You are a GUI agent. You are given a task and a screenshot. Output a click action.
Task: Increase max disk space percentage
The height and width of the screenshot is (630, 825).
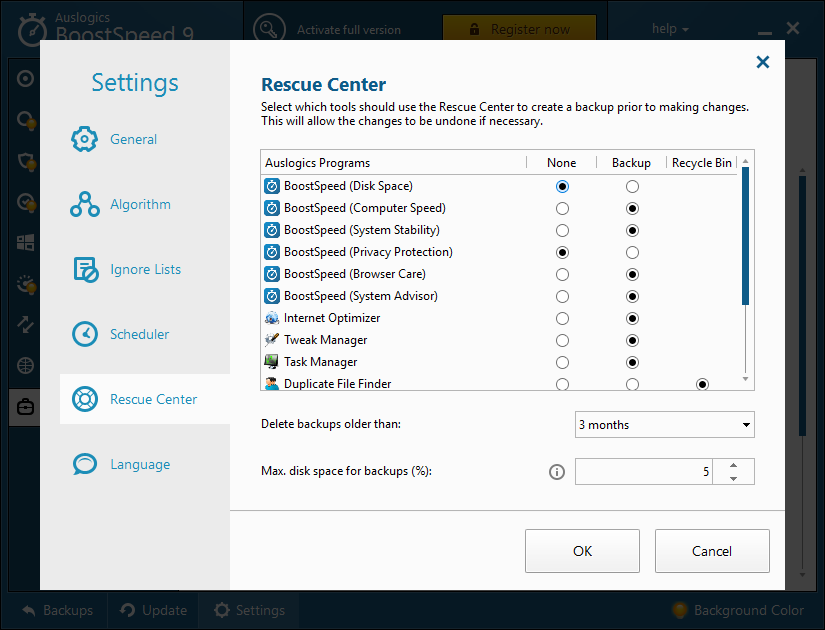[733, 465]
